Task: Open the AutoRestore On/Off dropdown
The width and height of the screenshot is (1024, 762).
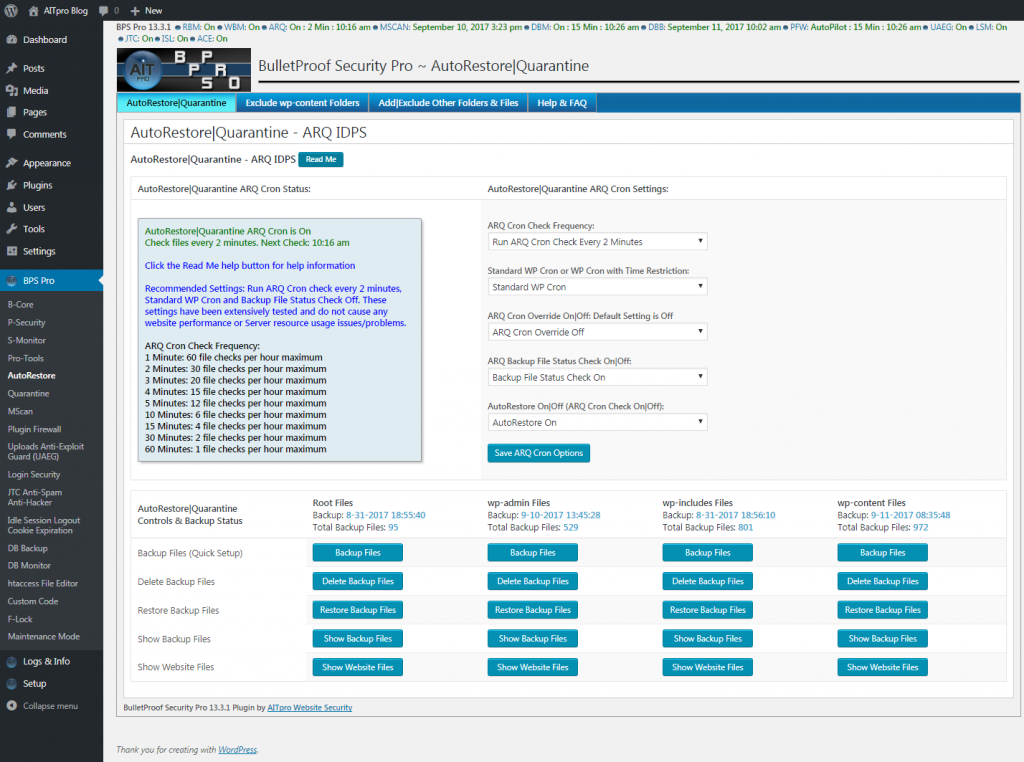Action: (596, 422)
